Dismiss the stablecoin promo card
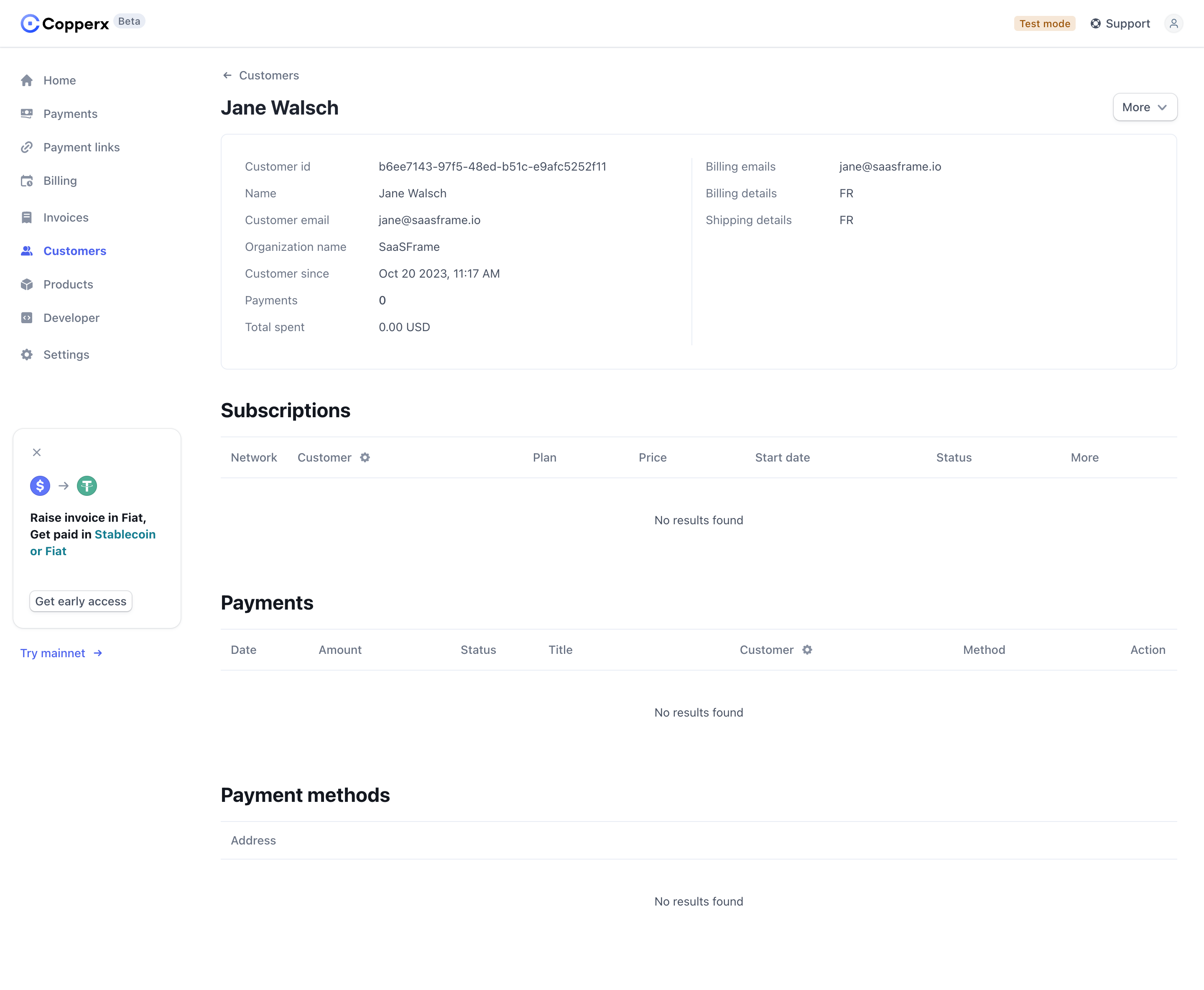Image resolution: width=1204 pixels, height=990 pixels. (36, 452)
